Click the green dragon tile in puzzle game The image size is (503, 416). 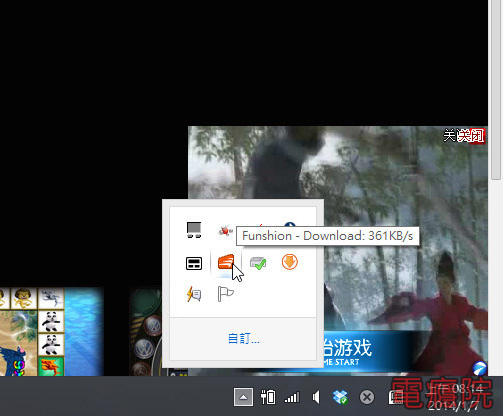pos(51,366)
